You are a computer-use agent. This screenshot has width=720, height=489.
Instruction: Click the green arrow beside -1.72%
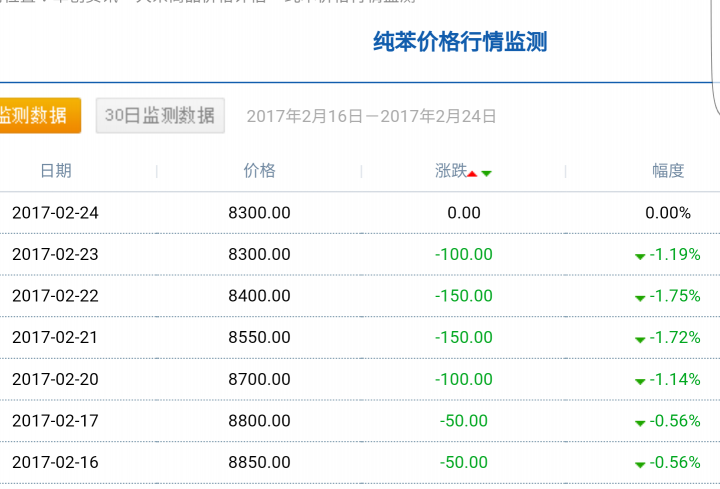640,340
